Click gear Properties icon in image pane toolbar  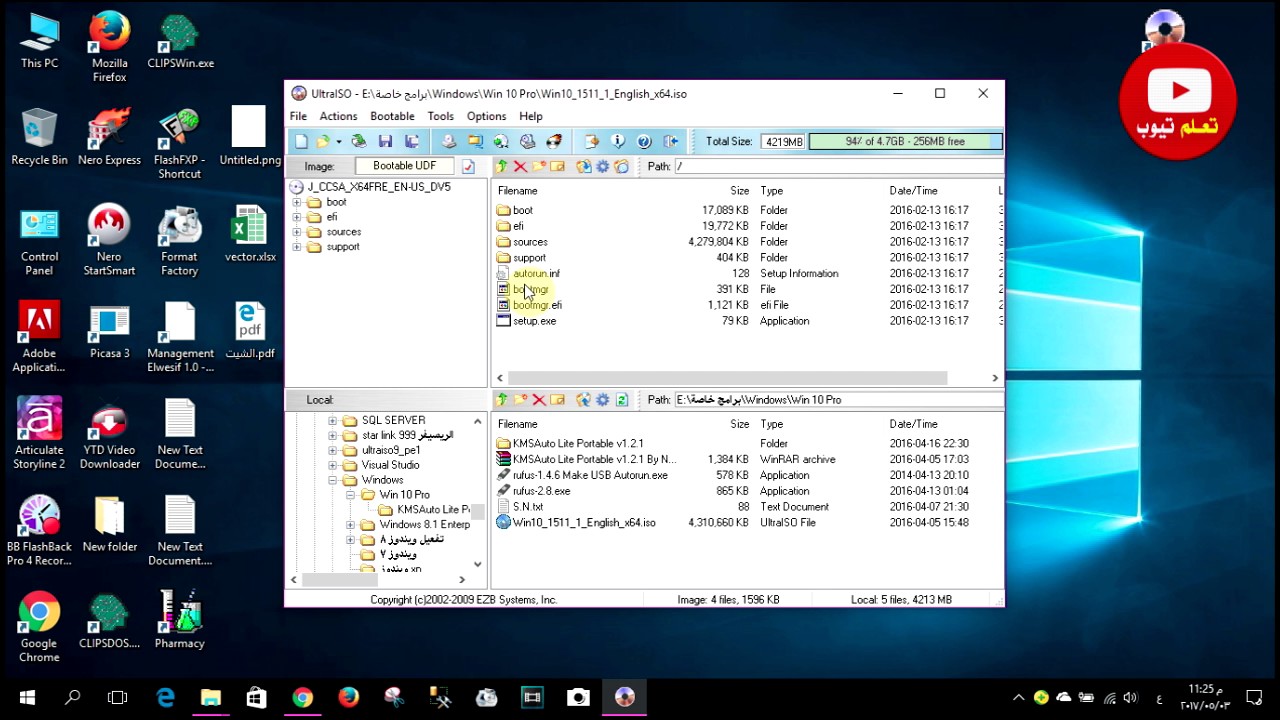[x=603, y=167]
